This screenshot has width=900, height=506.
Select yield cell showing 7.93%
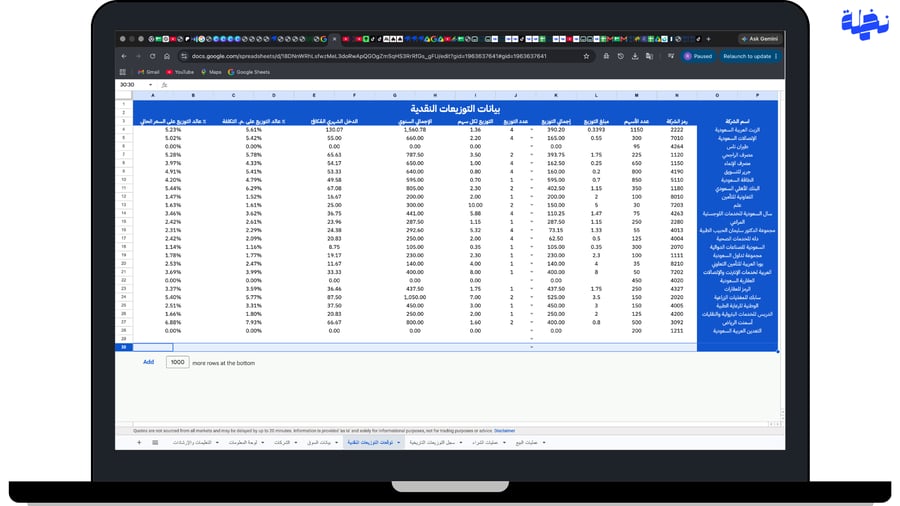(253, 322)
